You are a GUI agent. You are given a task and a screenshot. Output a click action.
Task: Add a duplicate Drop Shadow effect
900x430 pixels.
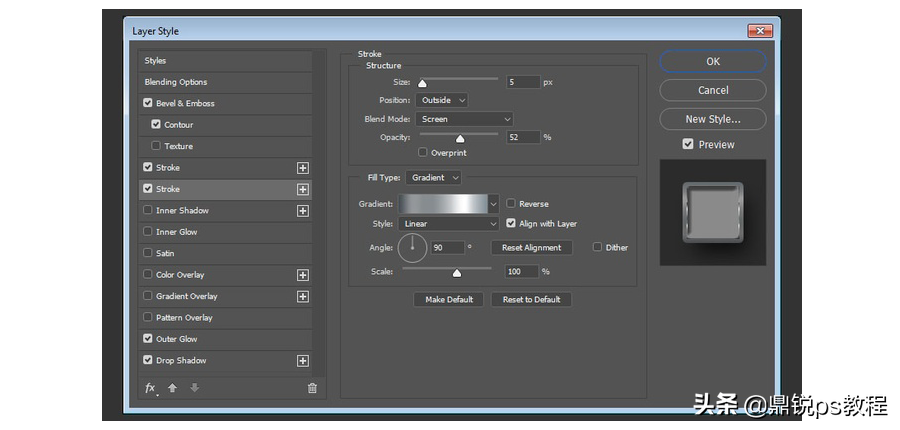pyautogui.click(x=302, y=361)
